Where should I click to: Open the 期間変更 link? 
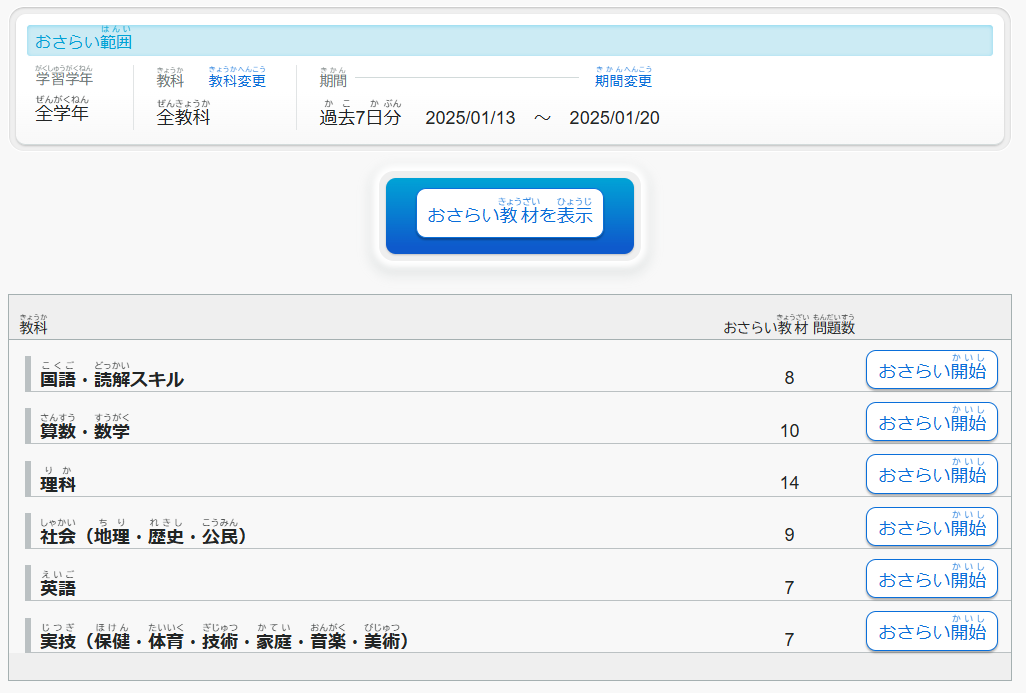[x=623, y=81]
